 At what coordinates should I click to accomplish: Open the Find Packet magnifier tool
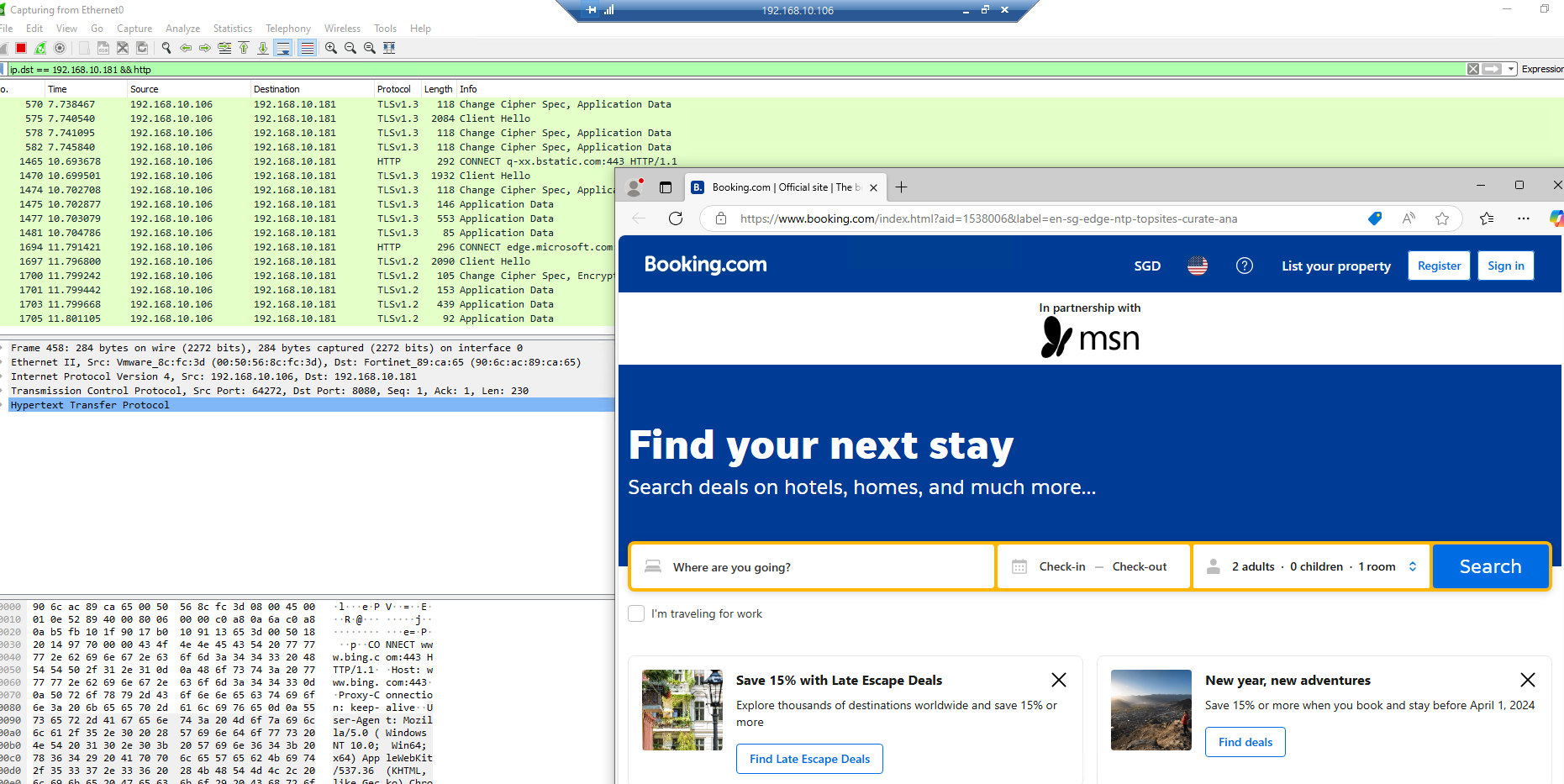click(166, 48)
